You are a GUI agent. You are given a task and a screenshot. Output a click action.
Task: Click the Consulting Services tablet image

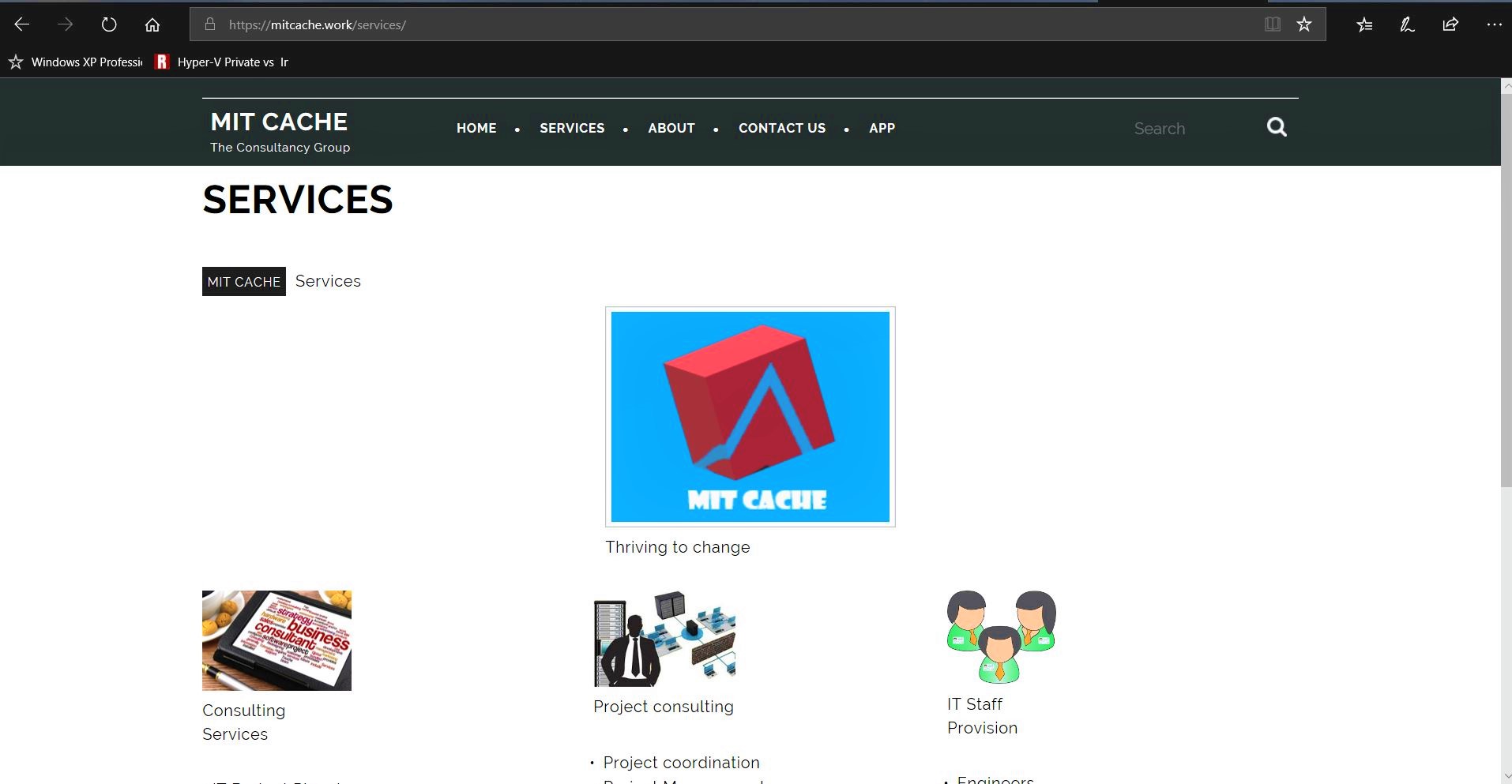click(x=276, y=640)
